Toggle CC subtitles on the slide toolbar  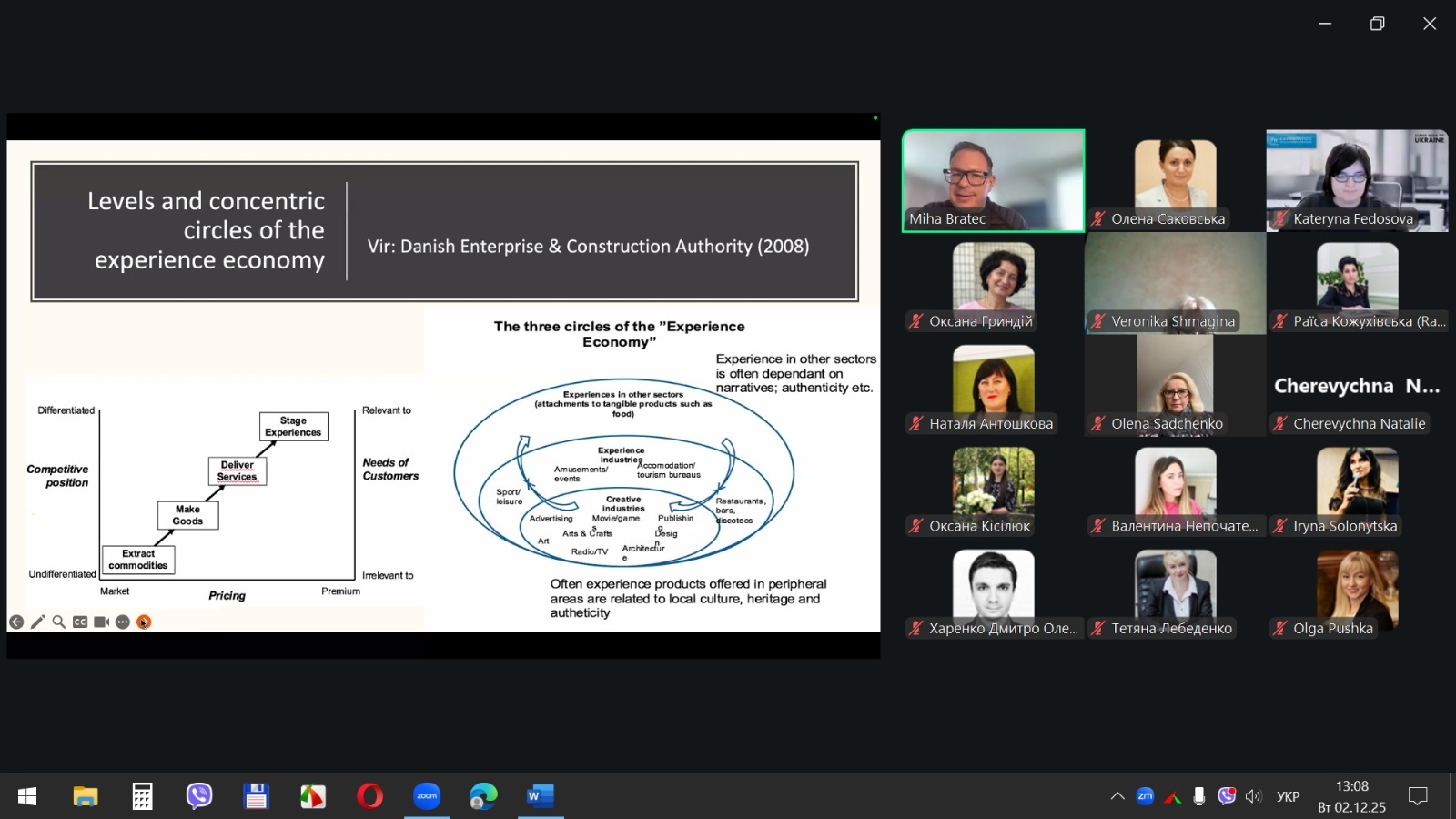tap(80, 622)
